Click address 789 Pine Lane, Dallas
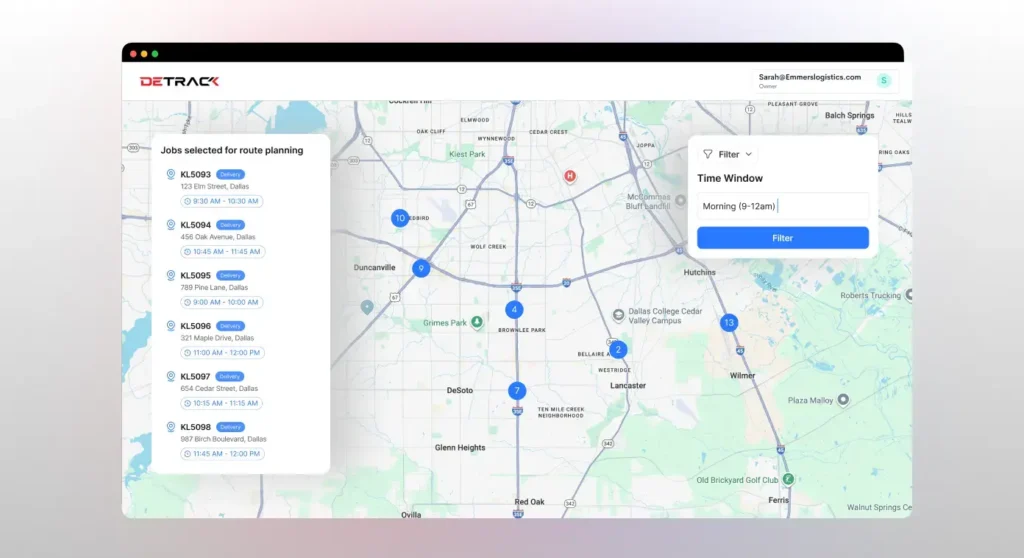 pos(214,287)
